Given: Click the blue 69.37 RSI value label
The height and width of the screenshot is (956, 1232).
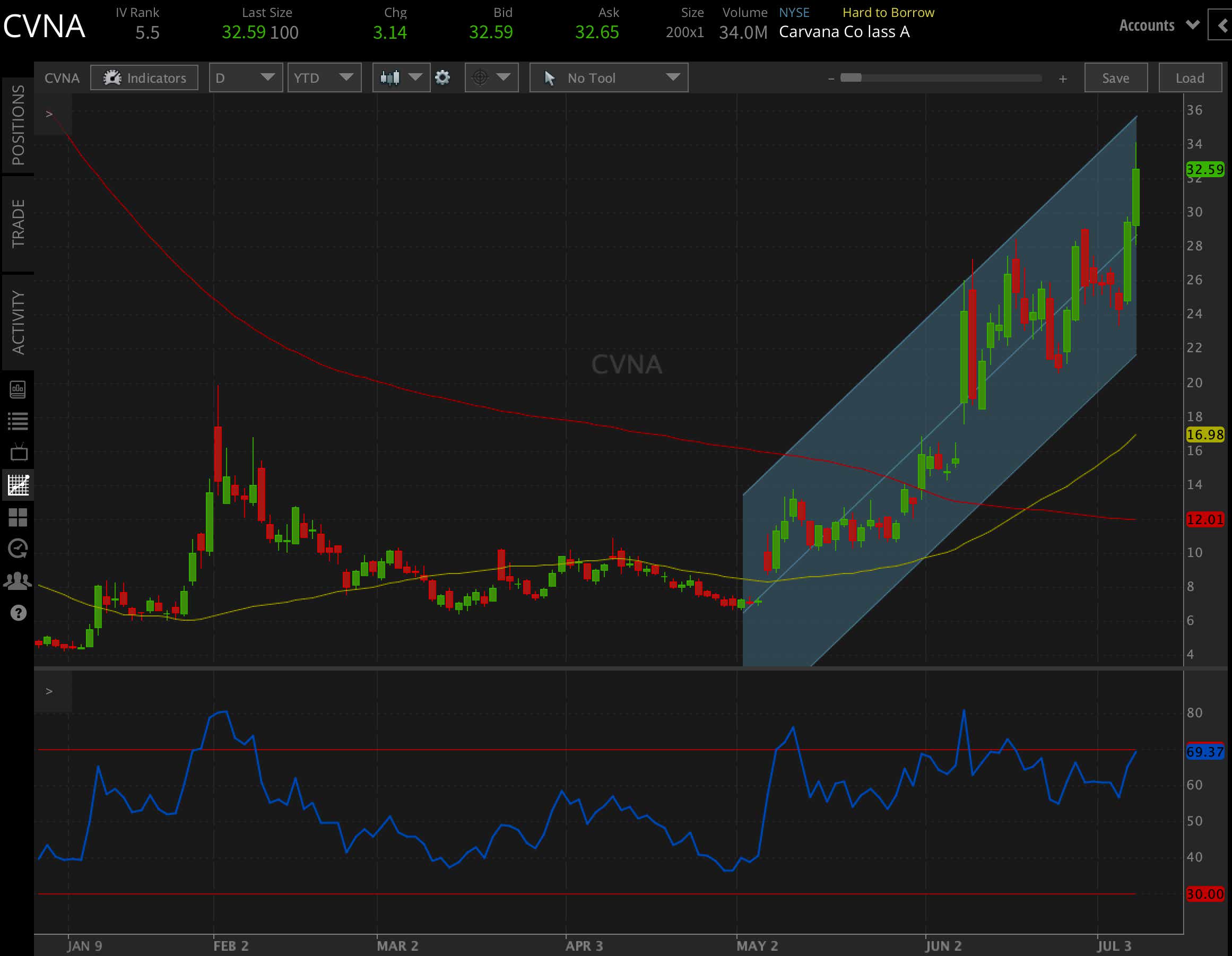Looking at the screenshot, I should 1205,752.
